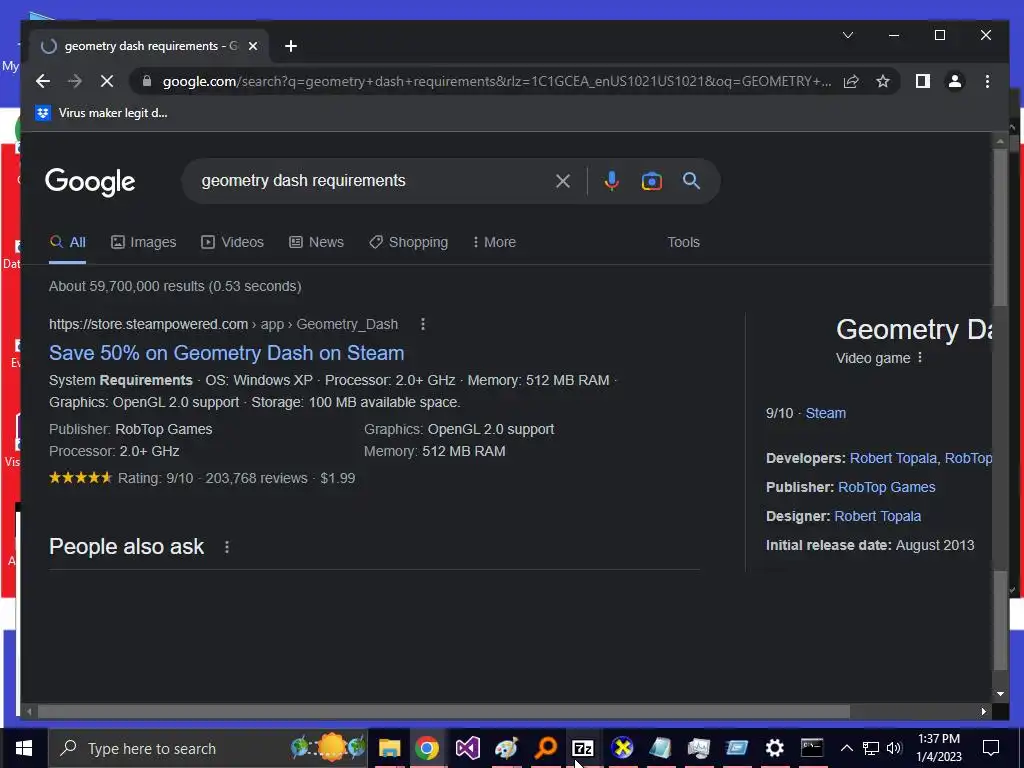The width and height of the screenshot is (1024, 768).
Task: Open the Chrome side panel
Action: [922, 81]
